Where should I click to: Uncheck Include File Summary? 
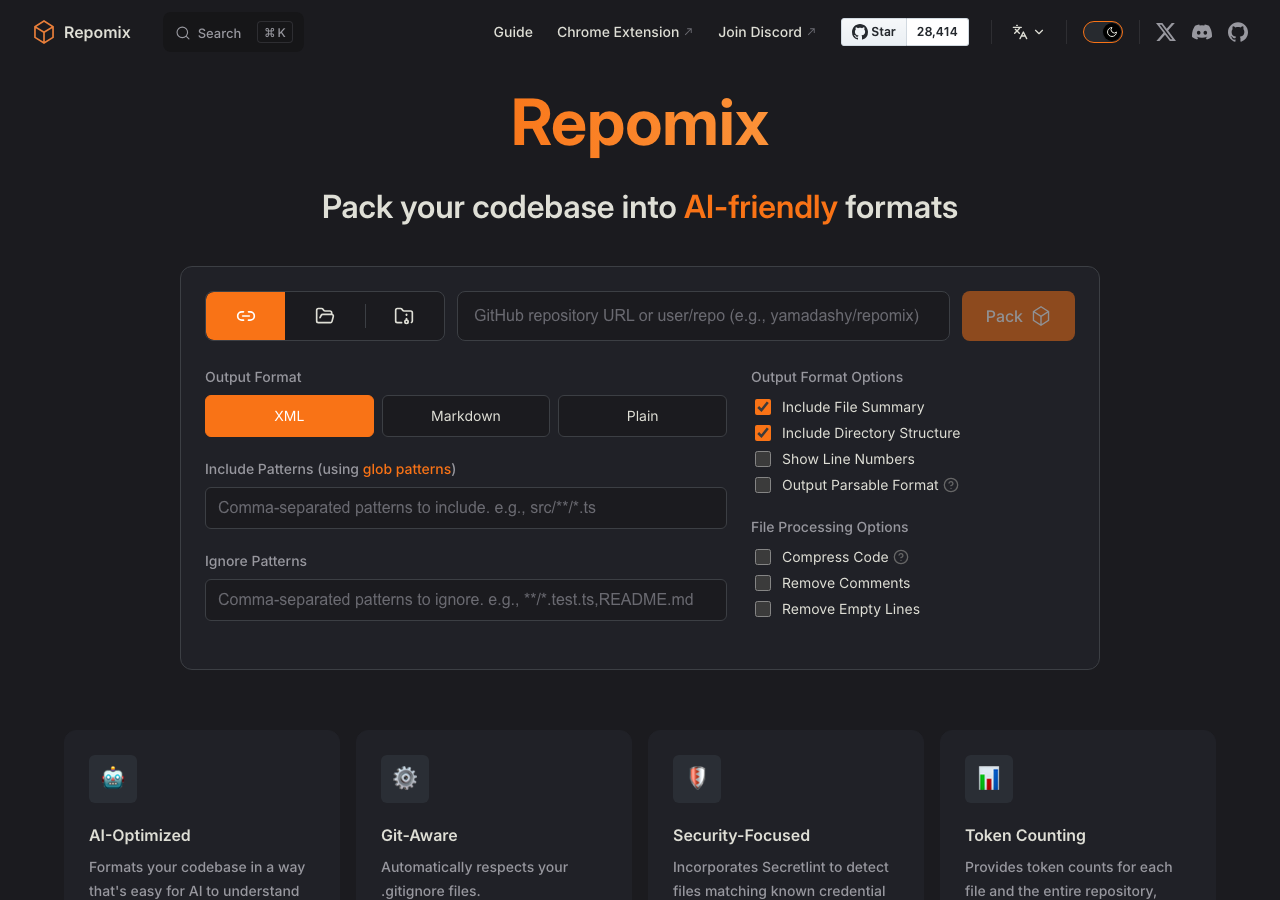763,407
